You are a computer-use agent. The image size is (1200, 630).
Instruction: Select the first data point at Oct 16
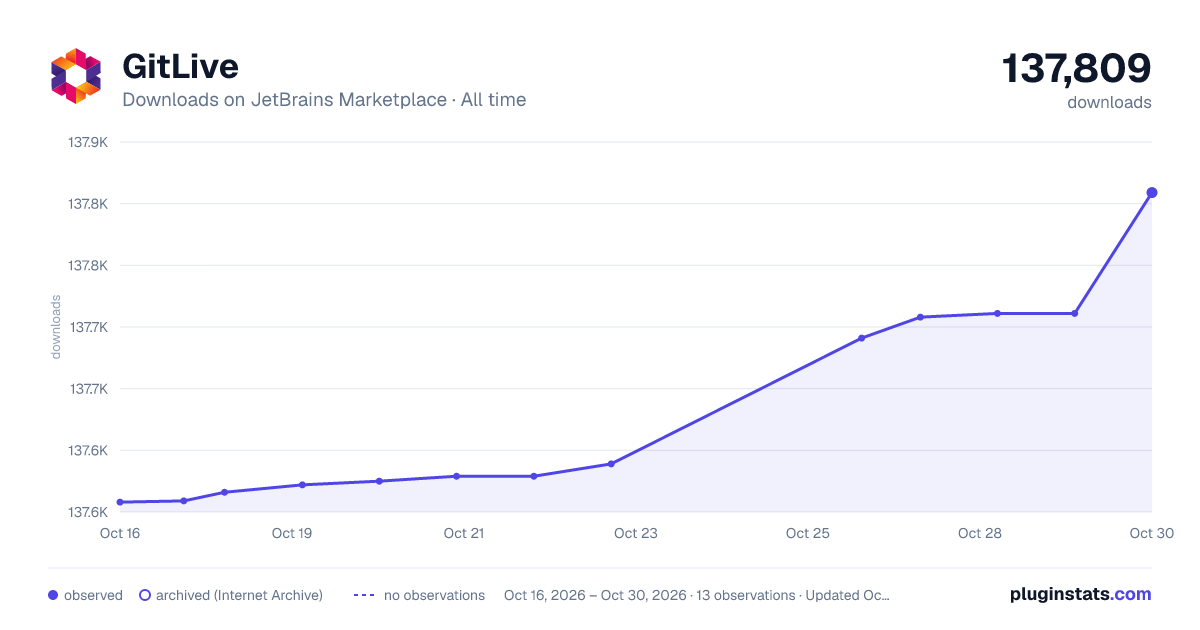point(120,502)
